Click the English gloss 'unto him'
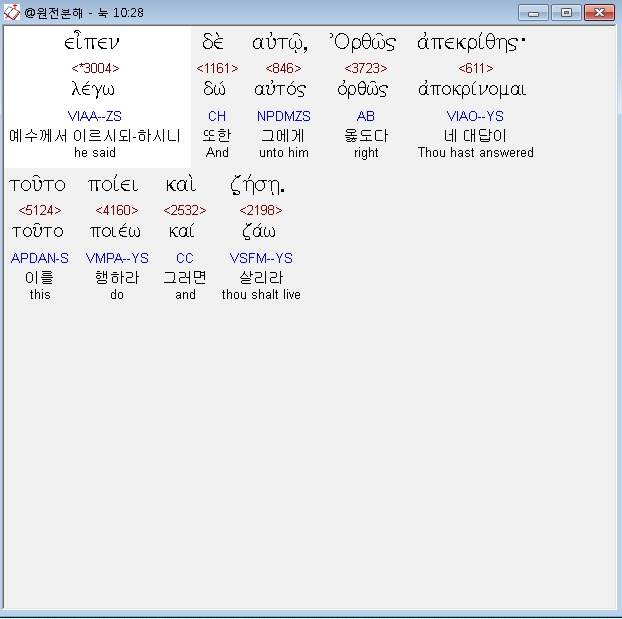 pyautogui.click(x=284, y=152)
